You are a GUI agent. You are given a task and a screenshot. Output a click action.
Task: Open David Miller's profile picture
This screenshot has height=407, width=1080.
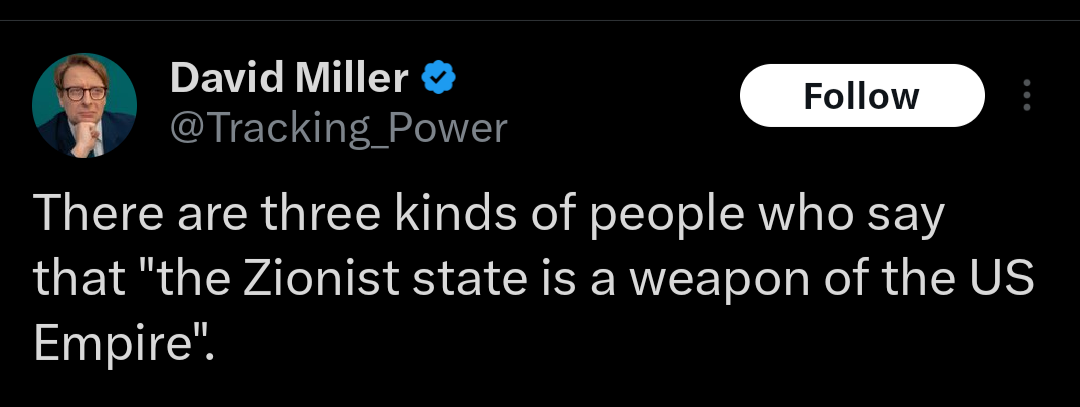pos(84,105)
